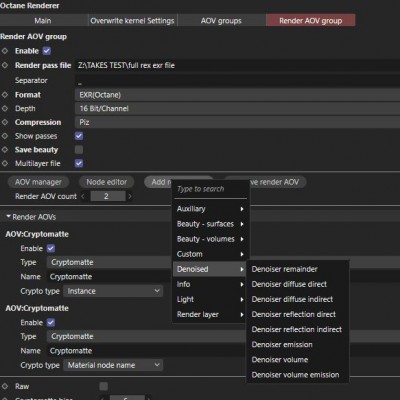Open the Crypto type Instance dropdown
This screenshot has width=400, height=400.
click(x=113, y=291)
